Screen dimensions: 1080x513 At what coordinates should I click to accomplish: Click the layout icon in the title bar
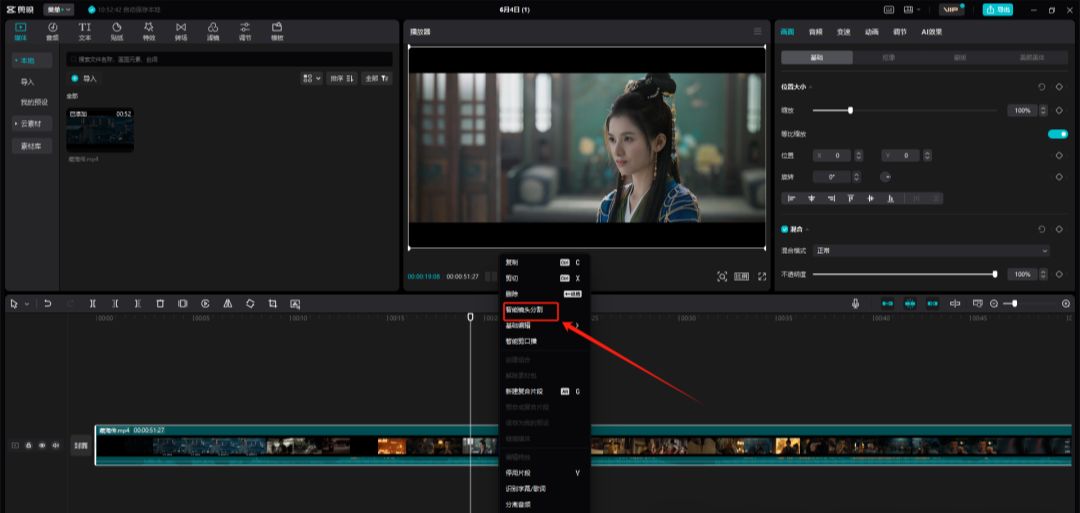tap(908, 10)
